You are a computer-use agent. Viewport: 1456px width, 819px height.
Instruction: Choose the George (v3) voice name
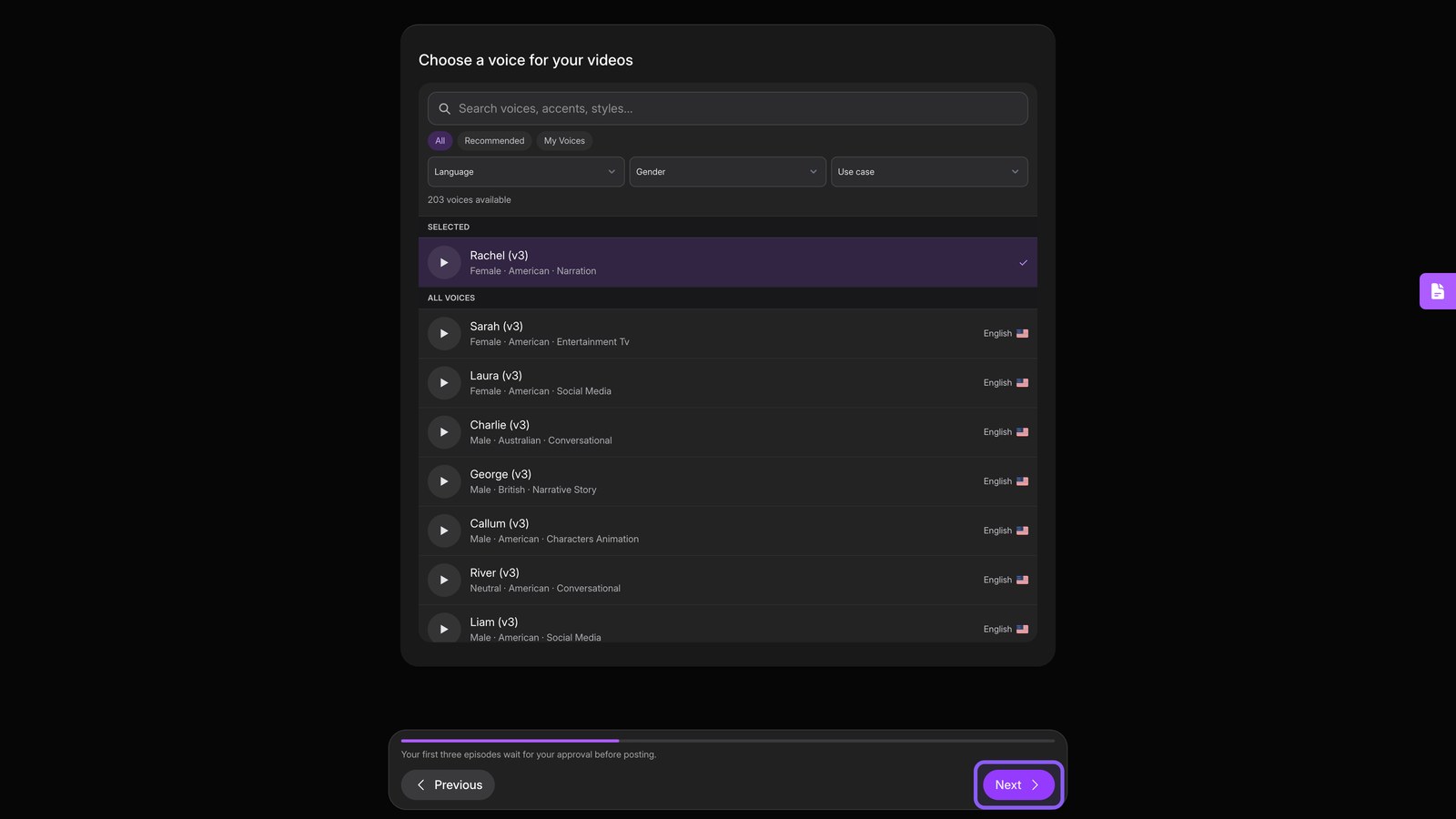500,474
